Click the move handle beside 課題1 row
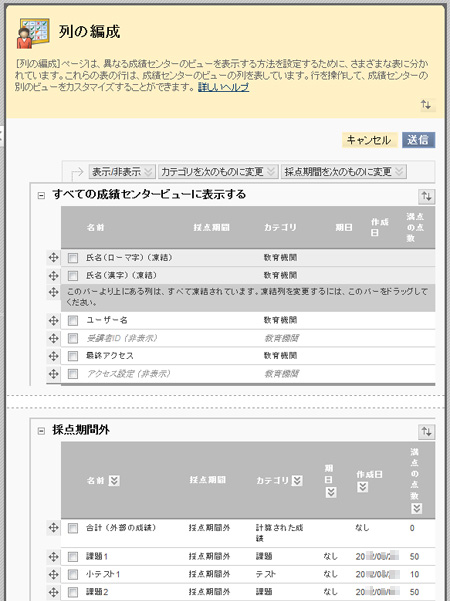The image size is (450, 601). click(53, 556)
